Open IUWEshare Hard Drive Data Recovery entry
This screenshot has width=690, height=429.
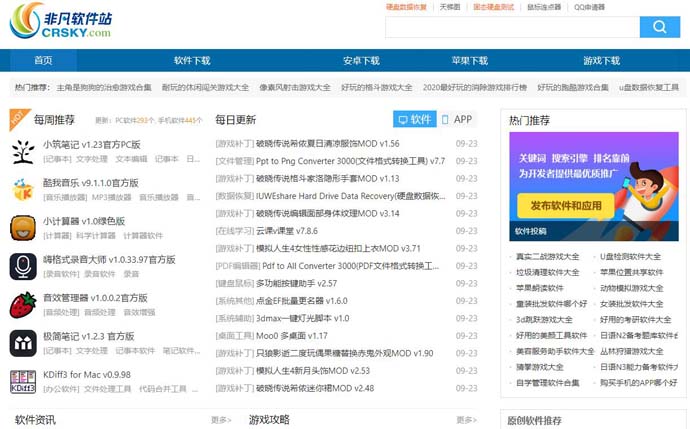click(351, 196)
